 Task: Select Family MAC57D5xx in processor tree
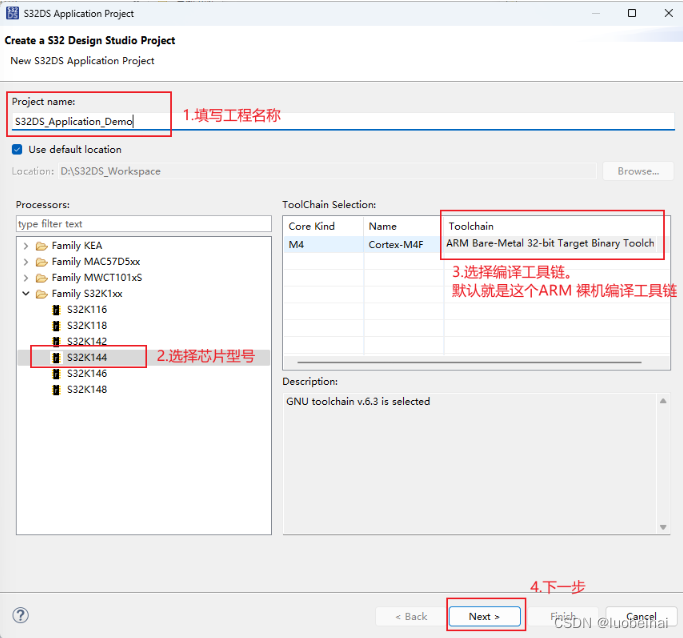coord(96,262)
